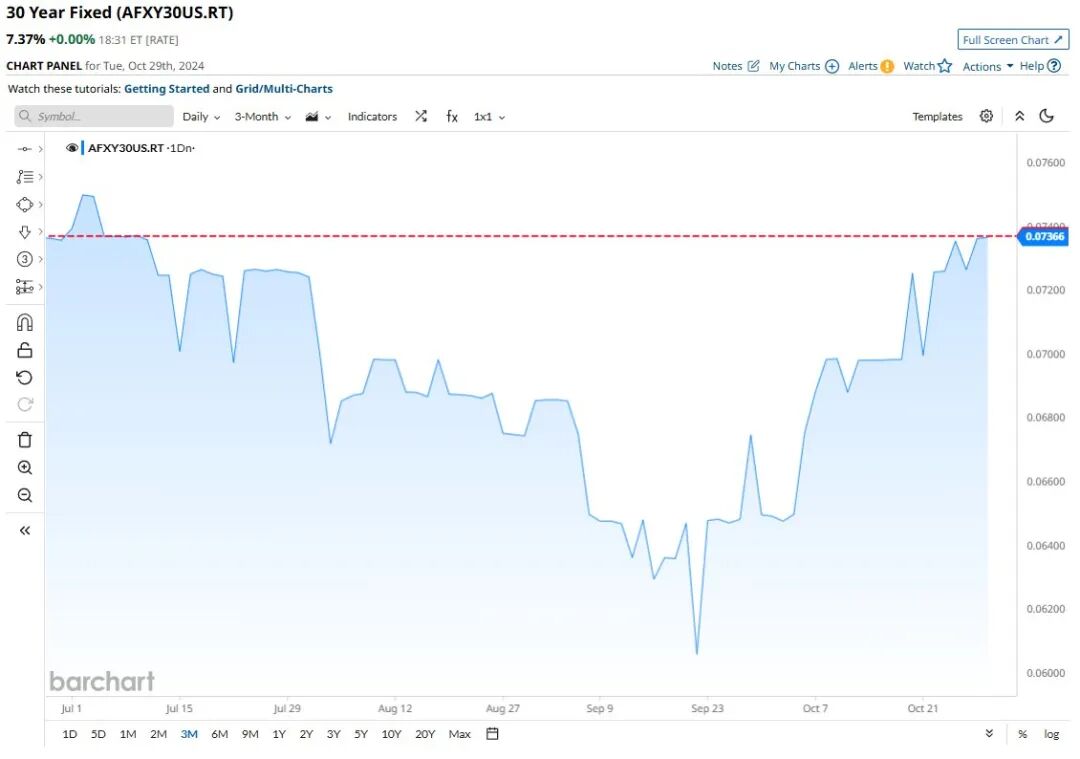The image size is (1080, 759).
Task: Zoom out with the magnifier minus icon
Action: coord(25,495)
